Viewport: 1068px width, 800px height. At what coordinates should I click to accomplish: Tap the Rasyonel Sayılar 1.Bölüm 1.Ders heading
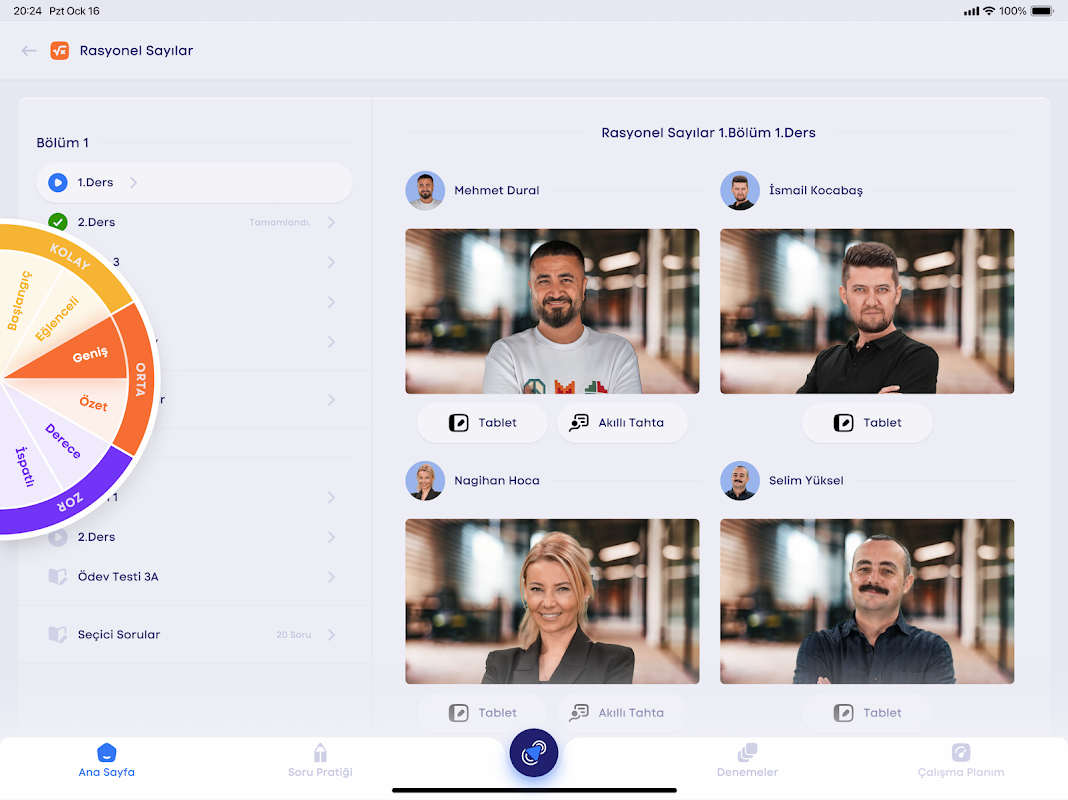708,133
